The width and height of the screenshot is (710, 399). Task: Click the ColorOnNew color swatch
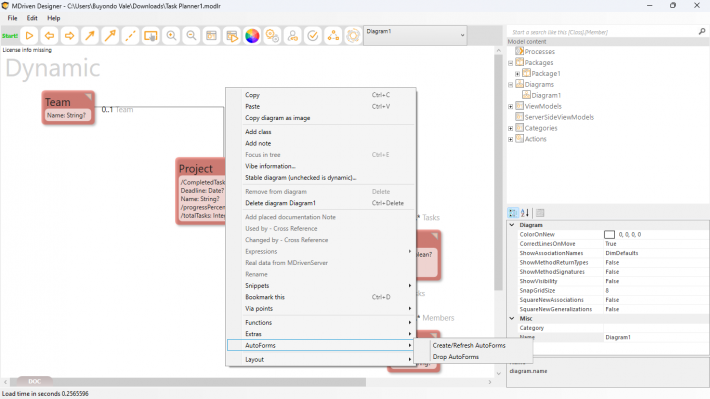[x=609, y=235]
